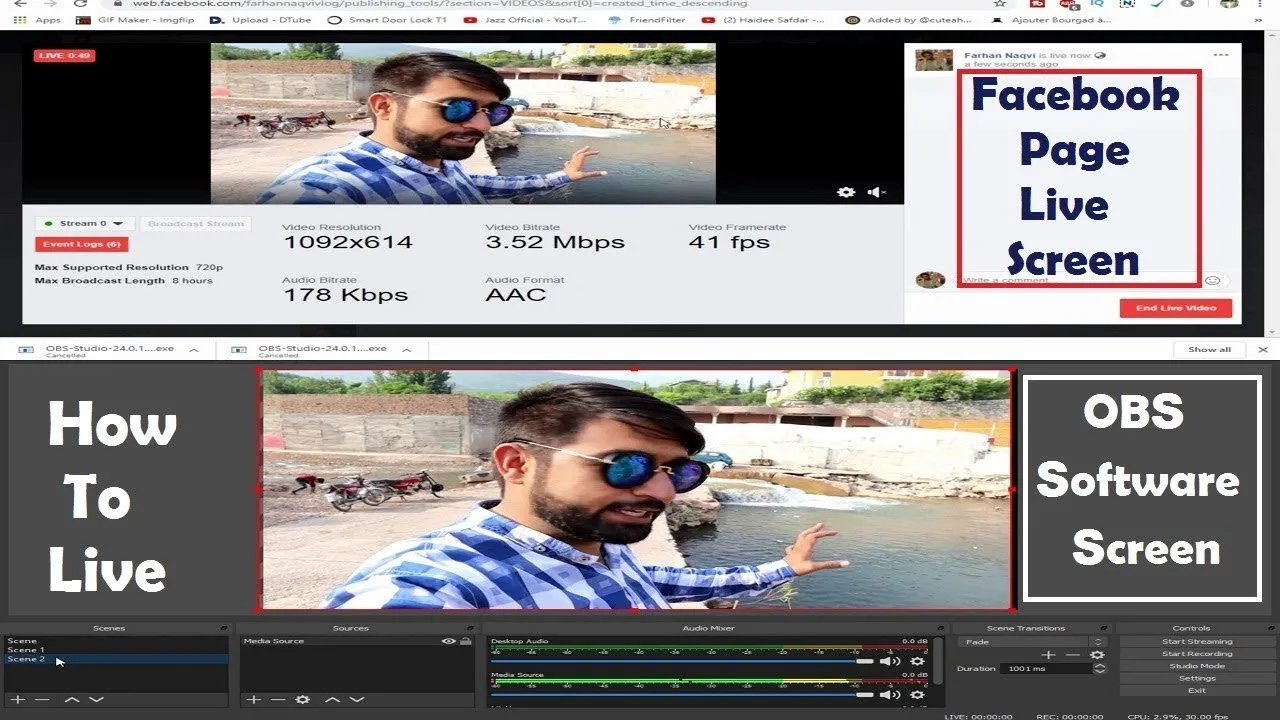Click the Duration 1001 ms field
Image resolution: width=1280 pixels, height=720 pixels.
[x=1047, y=668]
